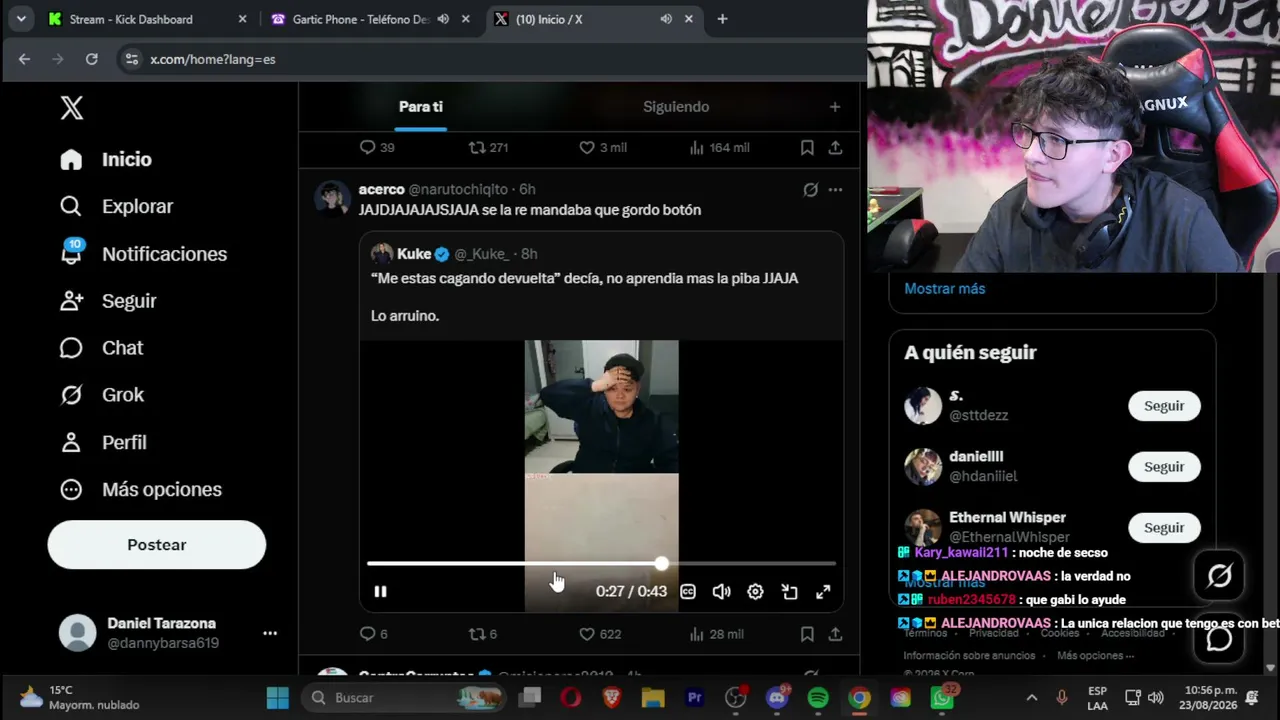Enter fullscreen on the video
This screenshot has width=1280, height=720.
823,592
